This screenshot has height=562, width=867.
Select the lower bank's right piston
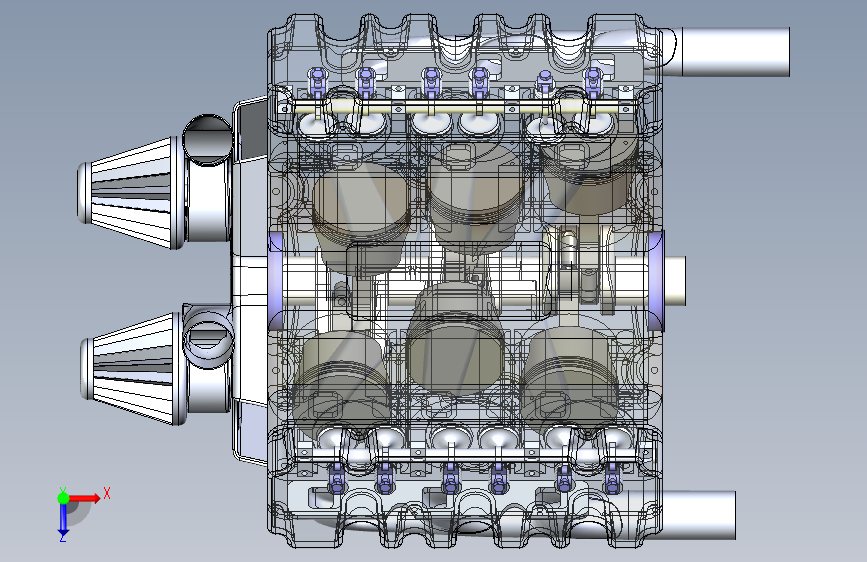click(x=571, y=378)
